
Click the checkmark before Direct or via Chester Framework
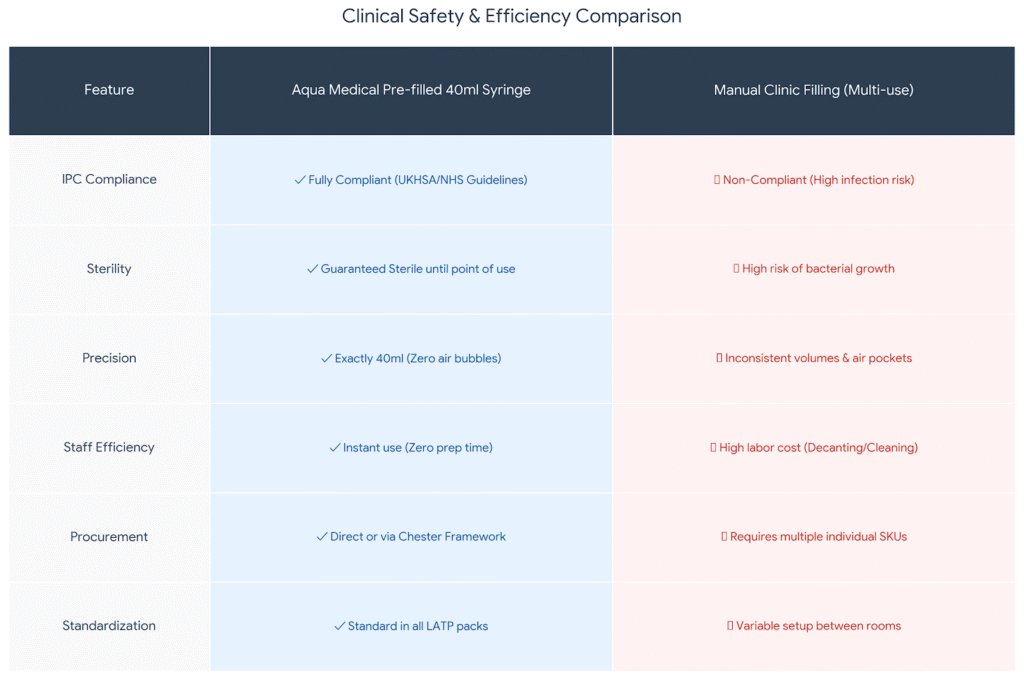tap(322, 537)
